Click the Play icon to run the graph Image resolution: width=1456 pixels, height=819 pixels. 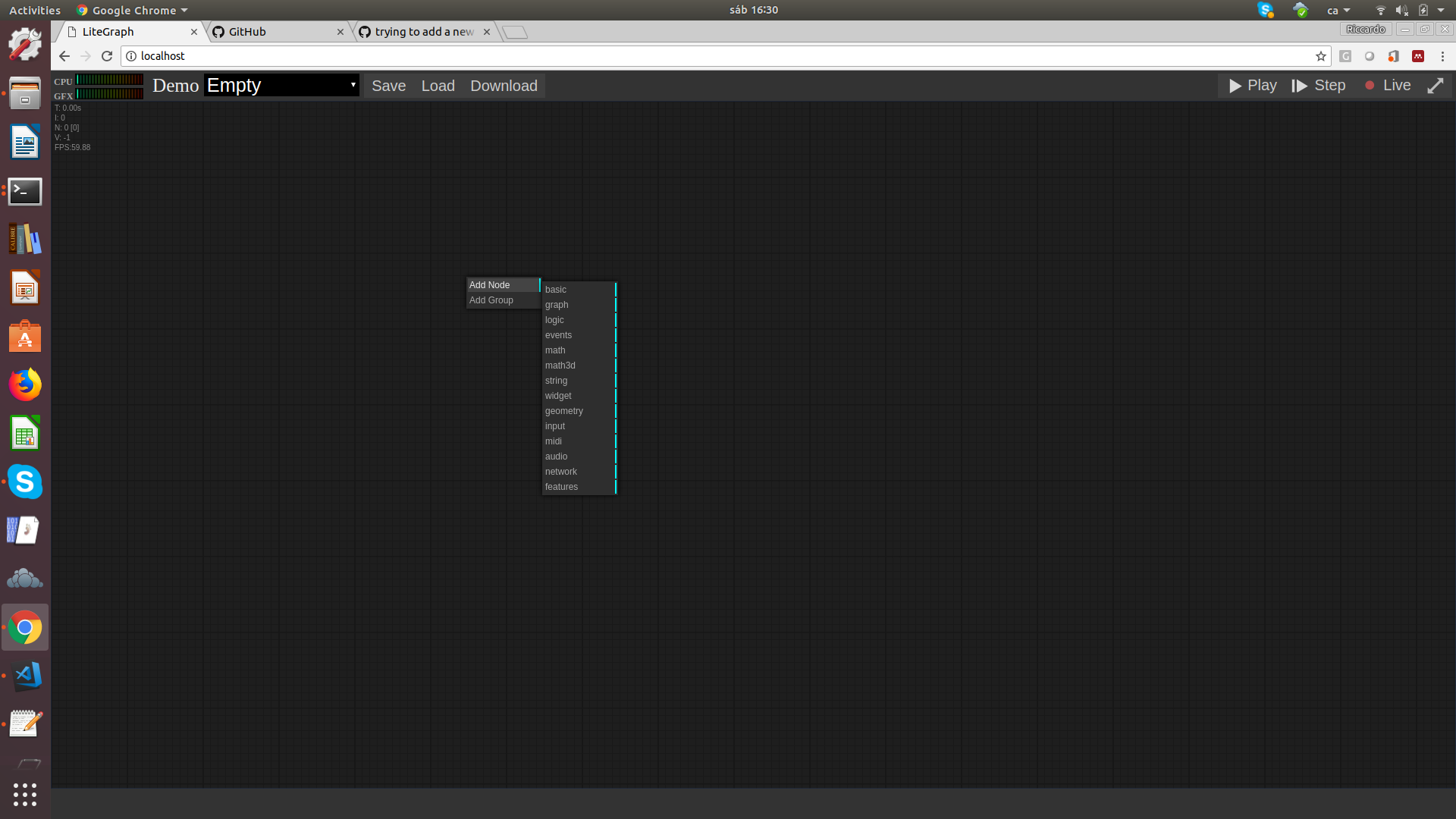point(1234,86)
